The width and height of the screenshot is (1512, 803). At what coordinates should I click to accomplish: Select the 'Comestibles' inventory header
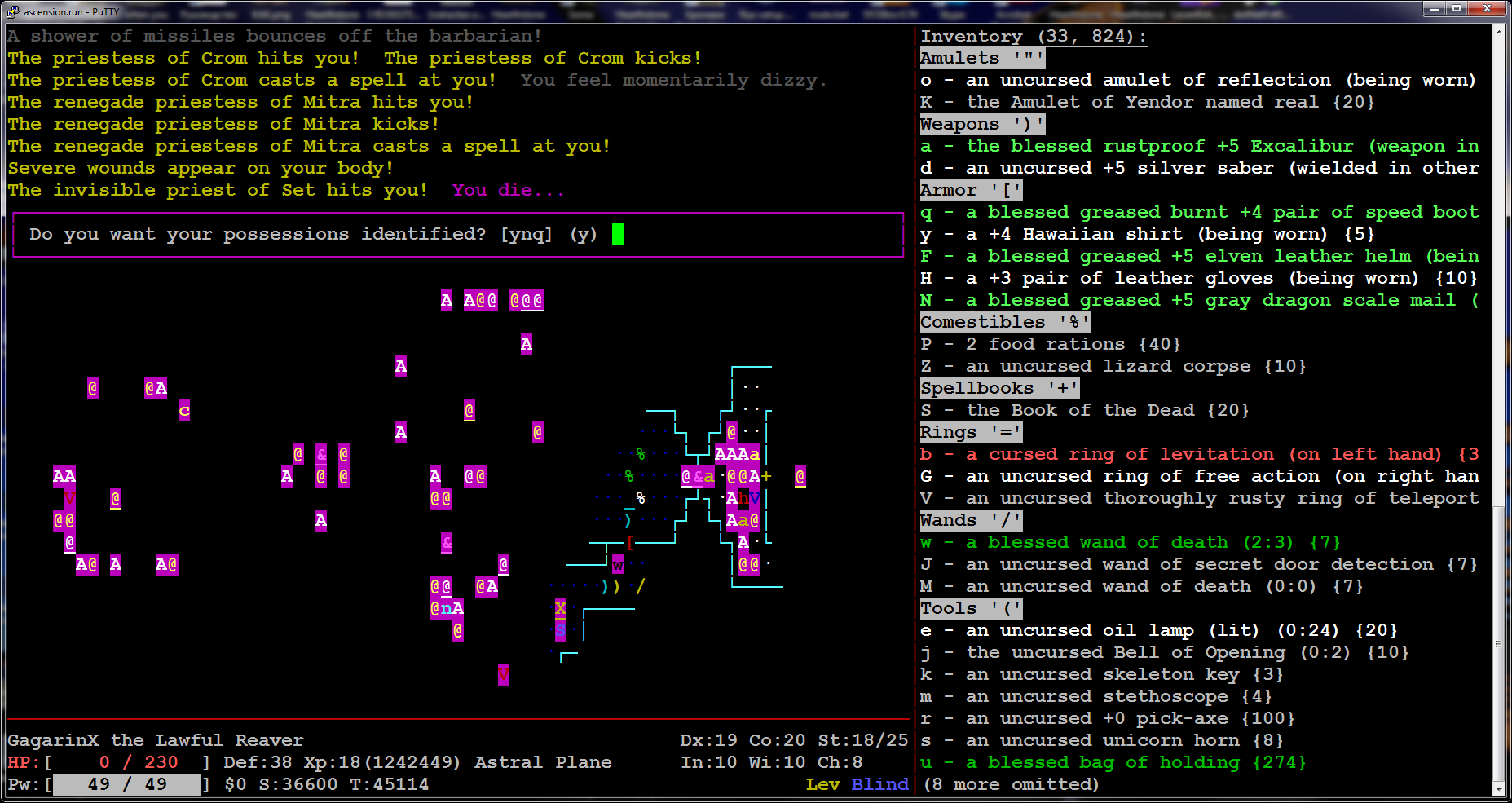(x=1005, y=322)
